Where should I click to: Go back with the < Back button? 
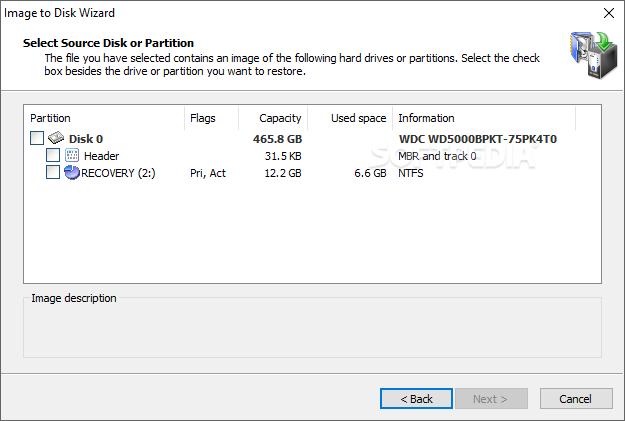(416, 399)
